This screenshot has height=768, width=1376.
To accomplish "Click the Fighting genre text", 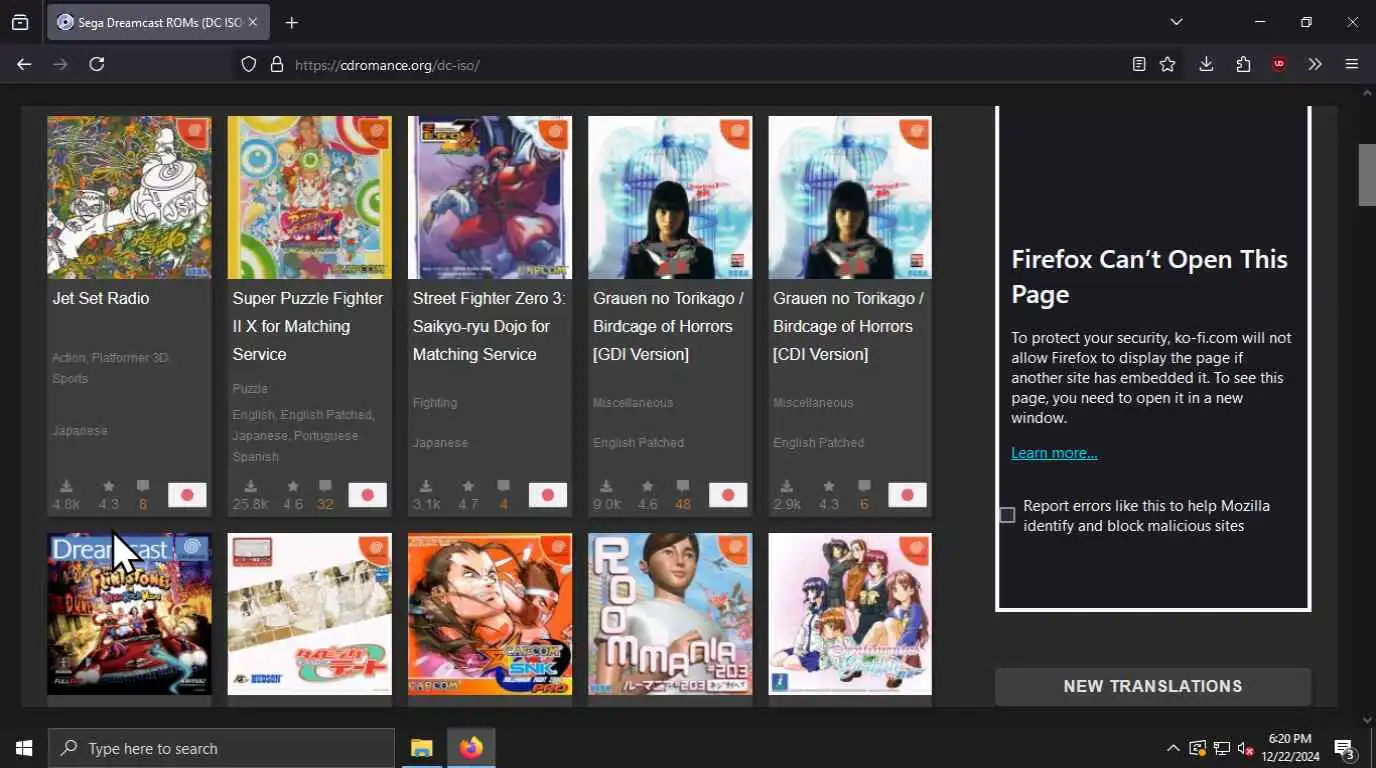I will [x=435, y=403].
